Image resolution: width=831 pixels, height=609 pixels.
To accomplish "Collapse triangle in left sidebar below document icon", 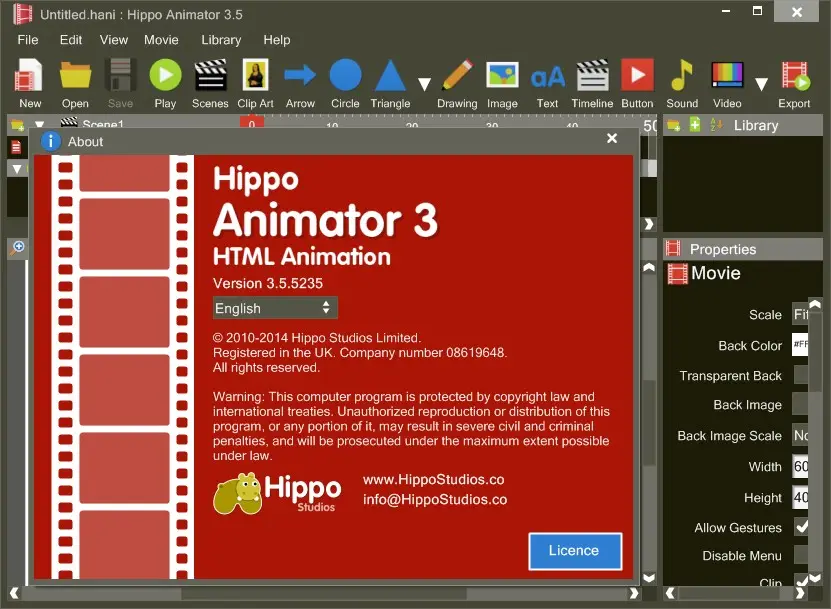I will [17, 169].
